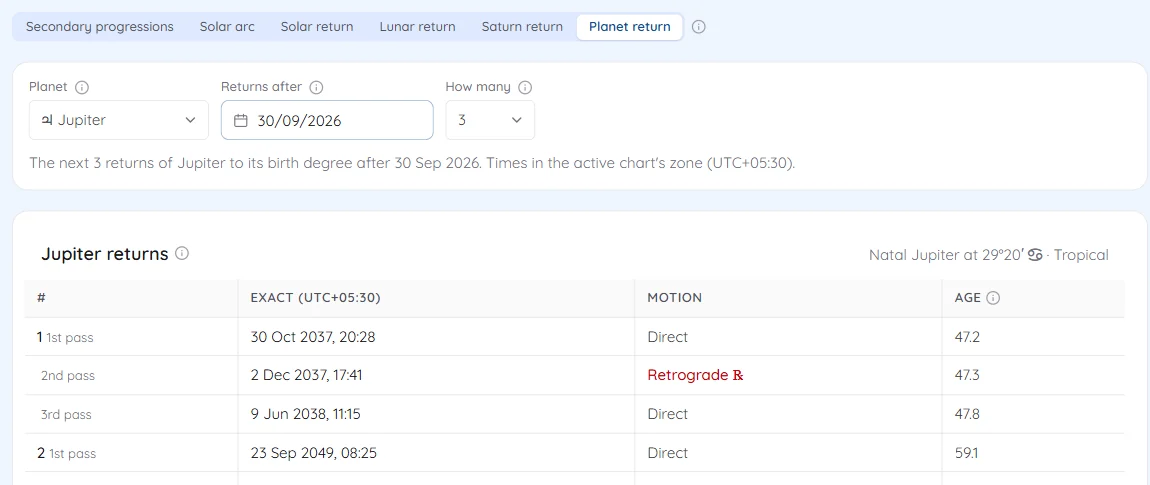1150x485 pixels.
Task: Click the age value 47.2
Action: (967, 338)
